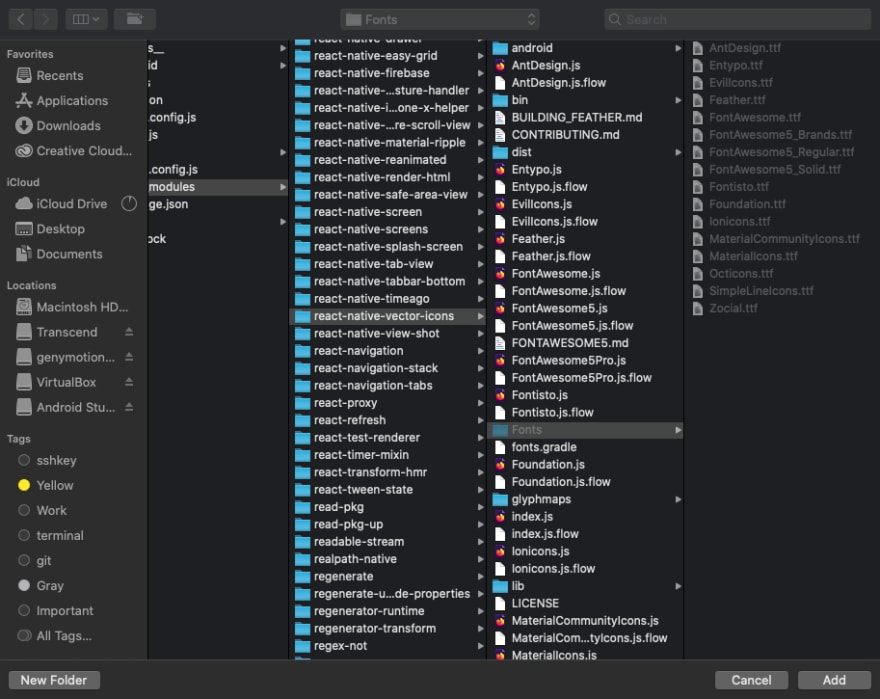This screenshot has width=880, height=699.
Task: Filter by the Yellow tag
Action: pyautogui.click(x=54, y=486)
